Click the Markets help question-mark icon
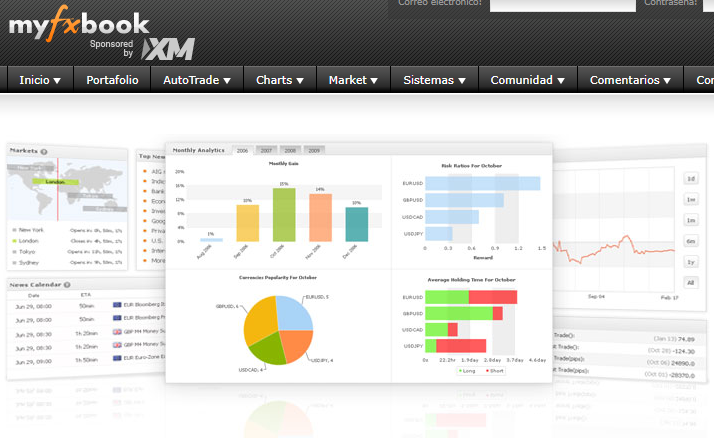 coord(44,151)
